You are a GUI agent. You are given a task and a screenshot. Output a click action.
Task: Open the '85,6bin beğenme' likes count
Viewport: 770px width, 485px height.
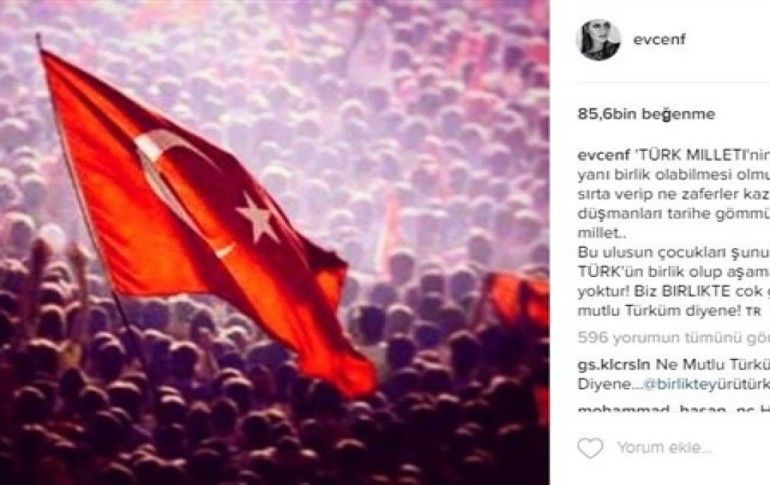[646, 114]
